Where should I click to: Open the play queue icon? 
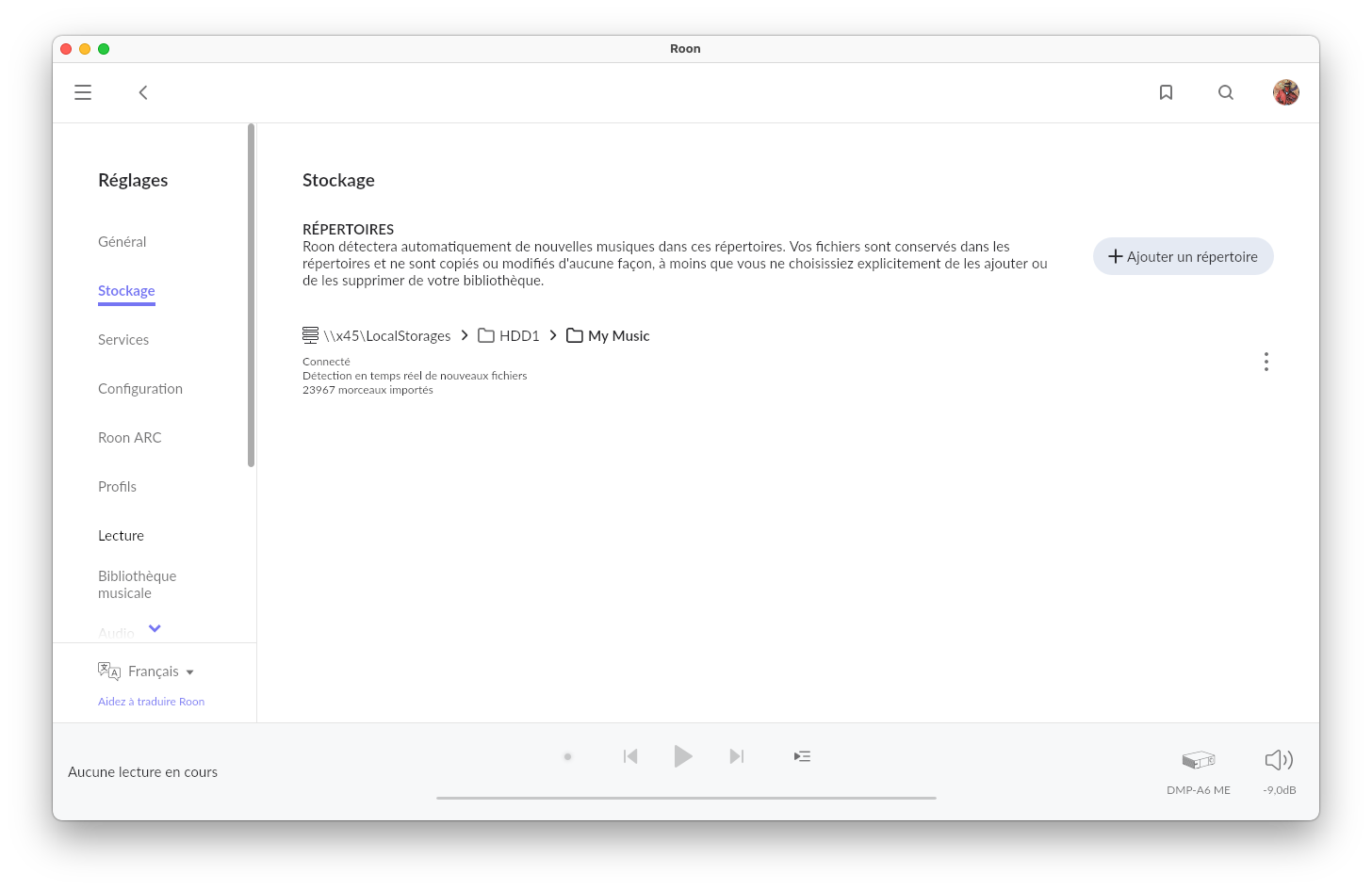pos(802,756)
